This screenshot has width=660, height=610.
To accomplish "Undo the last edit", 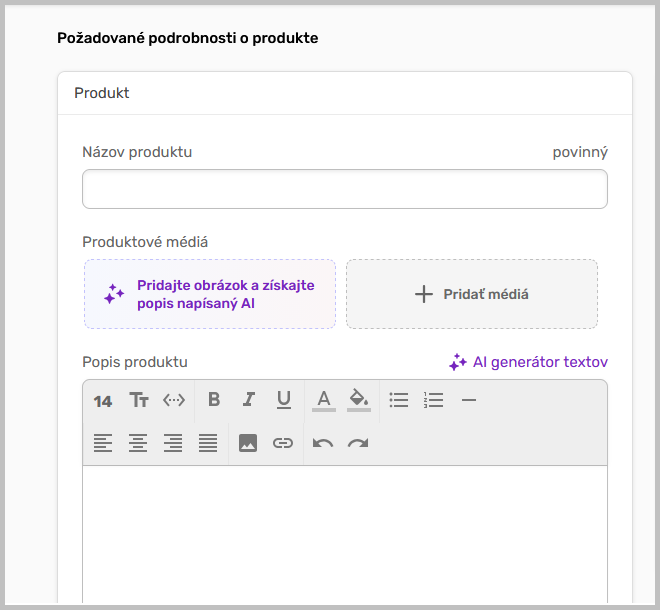I will click(x=323, y=443).
